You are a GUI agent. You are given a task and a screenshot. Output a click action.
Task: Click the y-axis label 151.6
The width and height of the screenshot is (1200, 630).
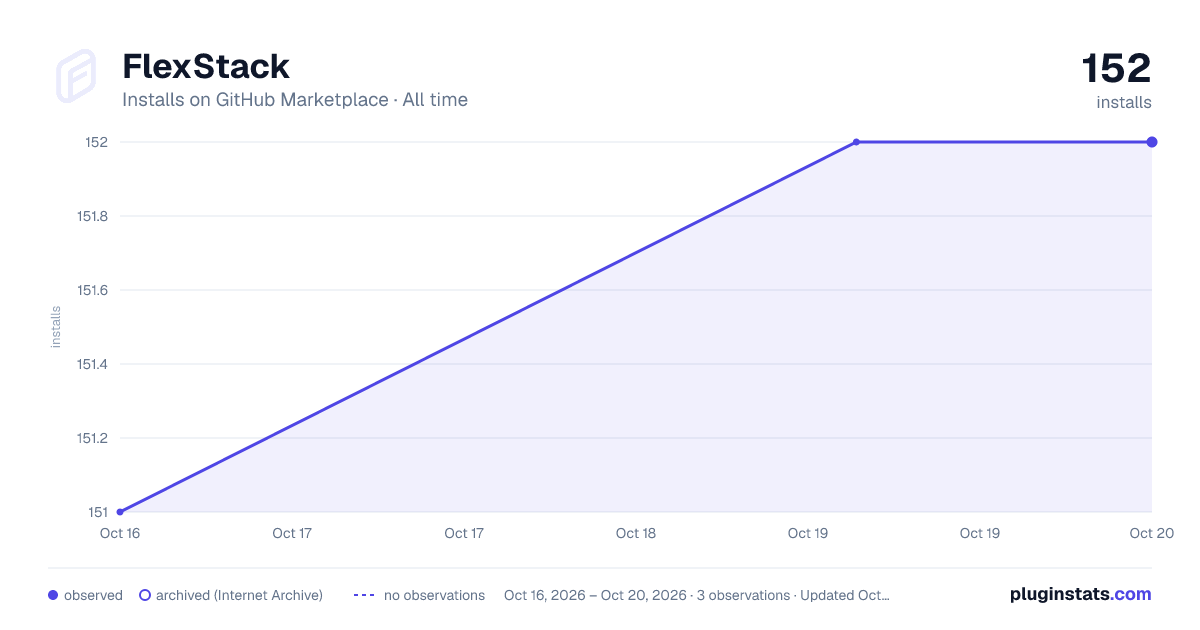[x=92, y=290]
